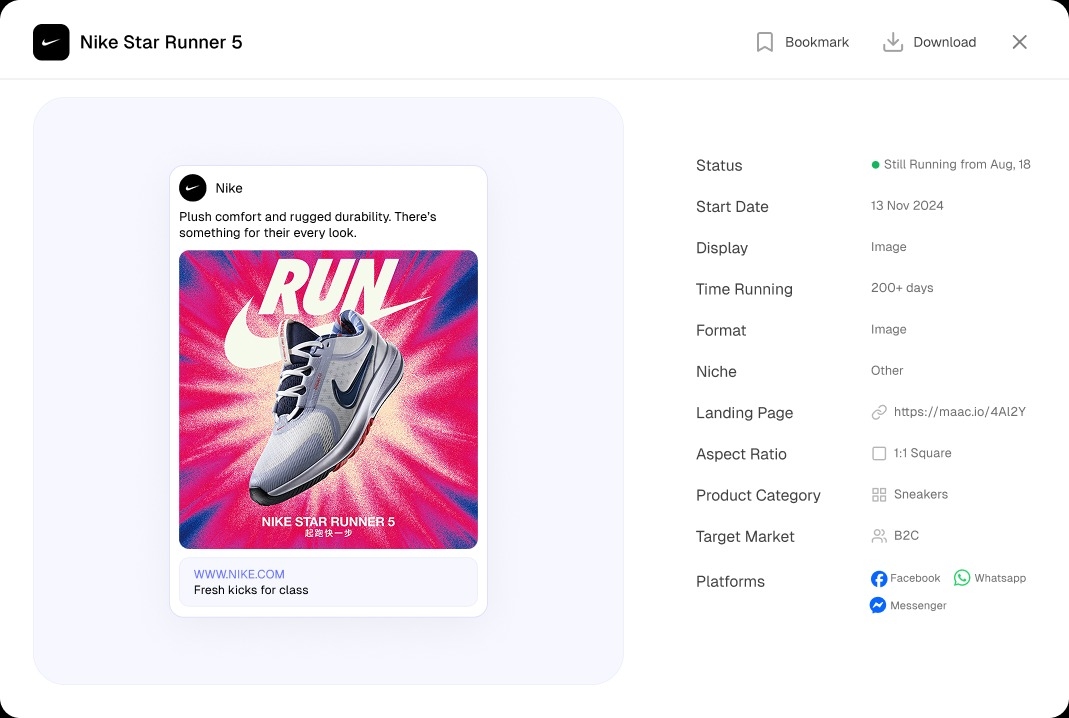Open landing page https://maac.io/4Al2Y
The height and width of the screenshot is (718, 1069).
959,412
